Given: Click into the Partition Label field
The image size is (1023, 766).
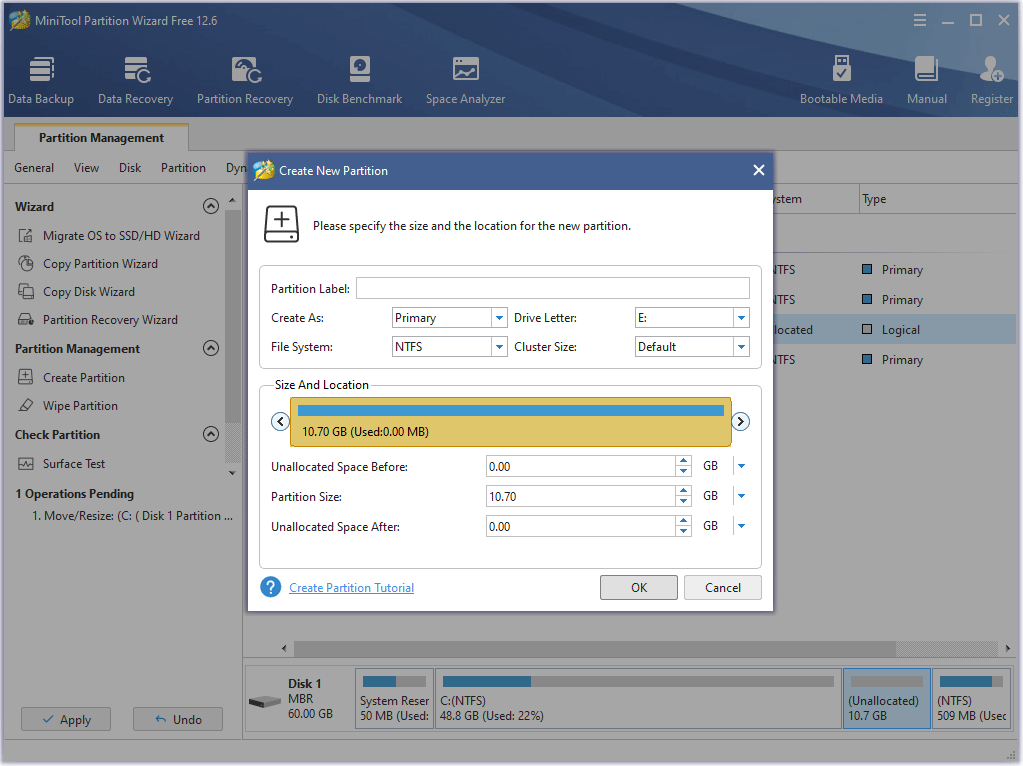Looking at the screenshot, I should (553, 288).
